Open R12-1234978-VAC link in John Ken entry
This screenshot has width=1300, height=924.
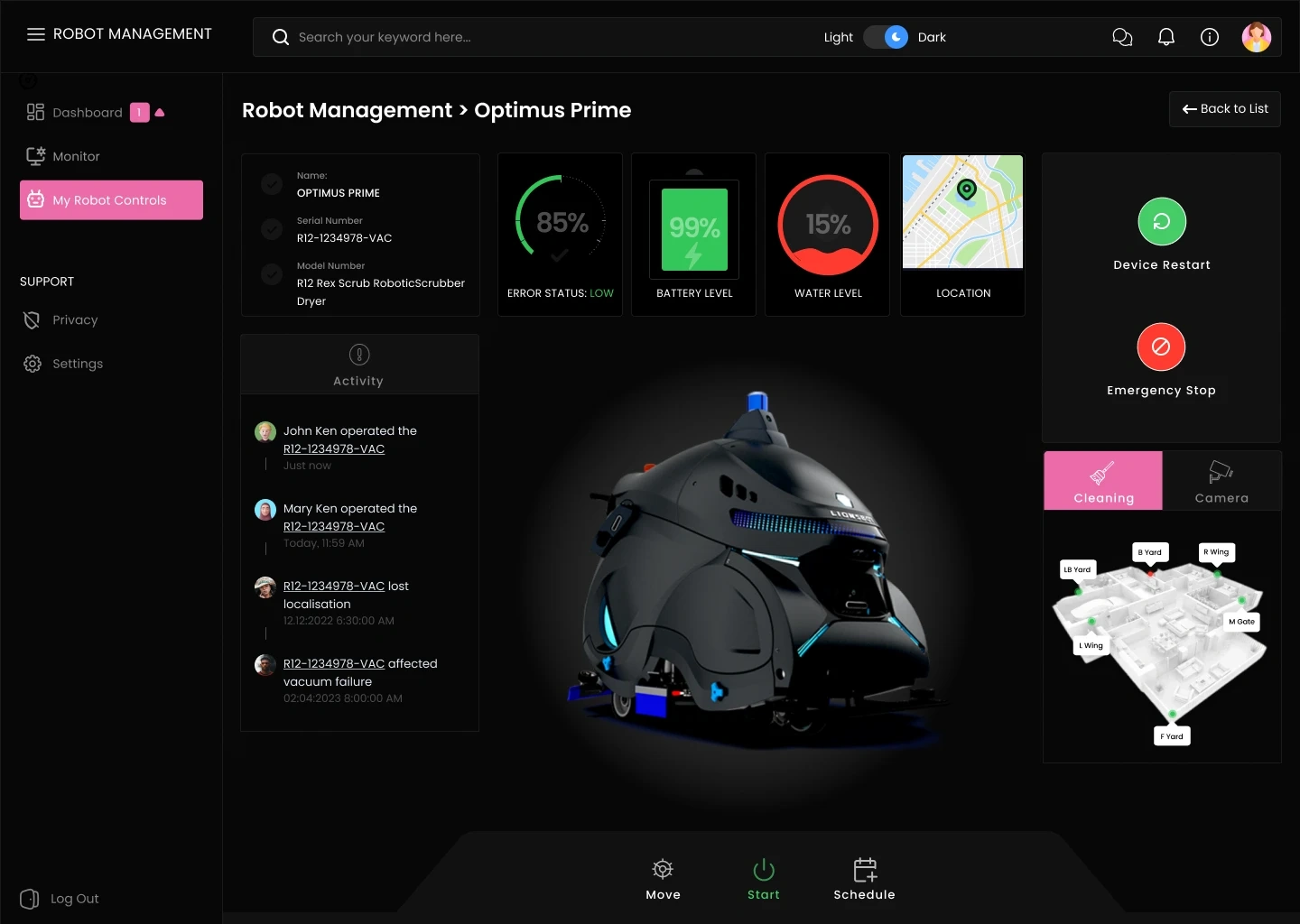tap(334, 449)
